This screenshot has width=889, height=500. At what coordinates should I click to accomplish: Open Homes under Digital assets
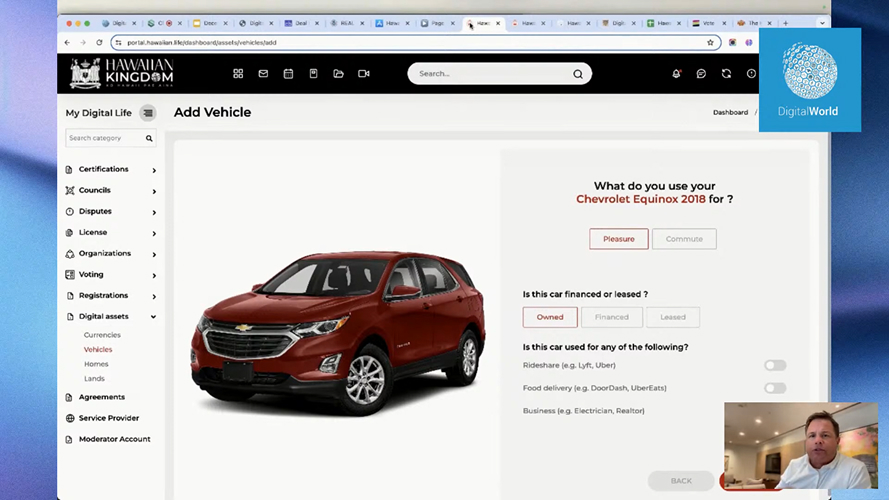click(x=96, y=364)
